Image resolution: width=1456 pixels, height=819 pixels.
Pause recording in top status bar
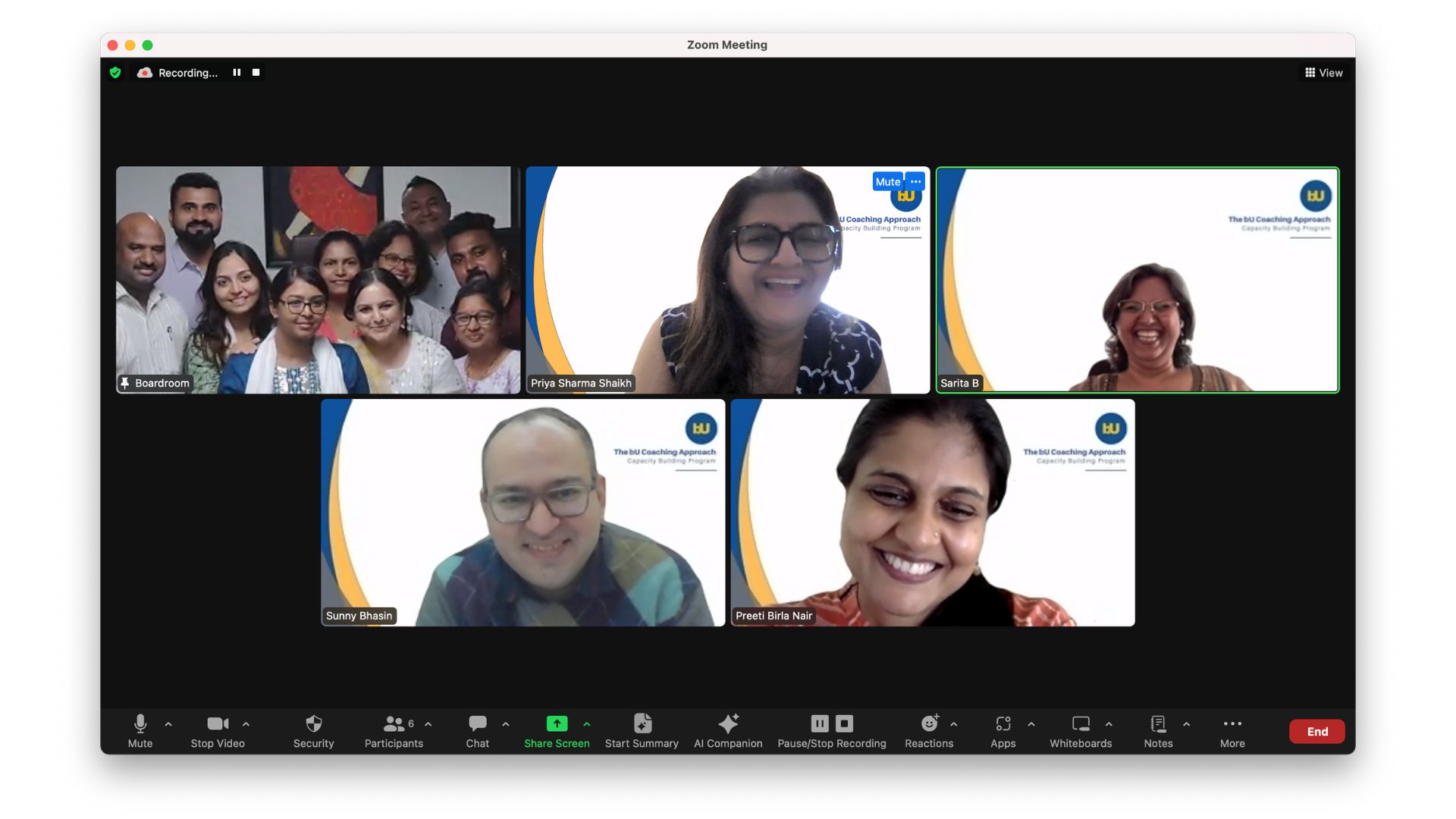click(237, 73)
